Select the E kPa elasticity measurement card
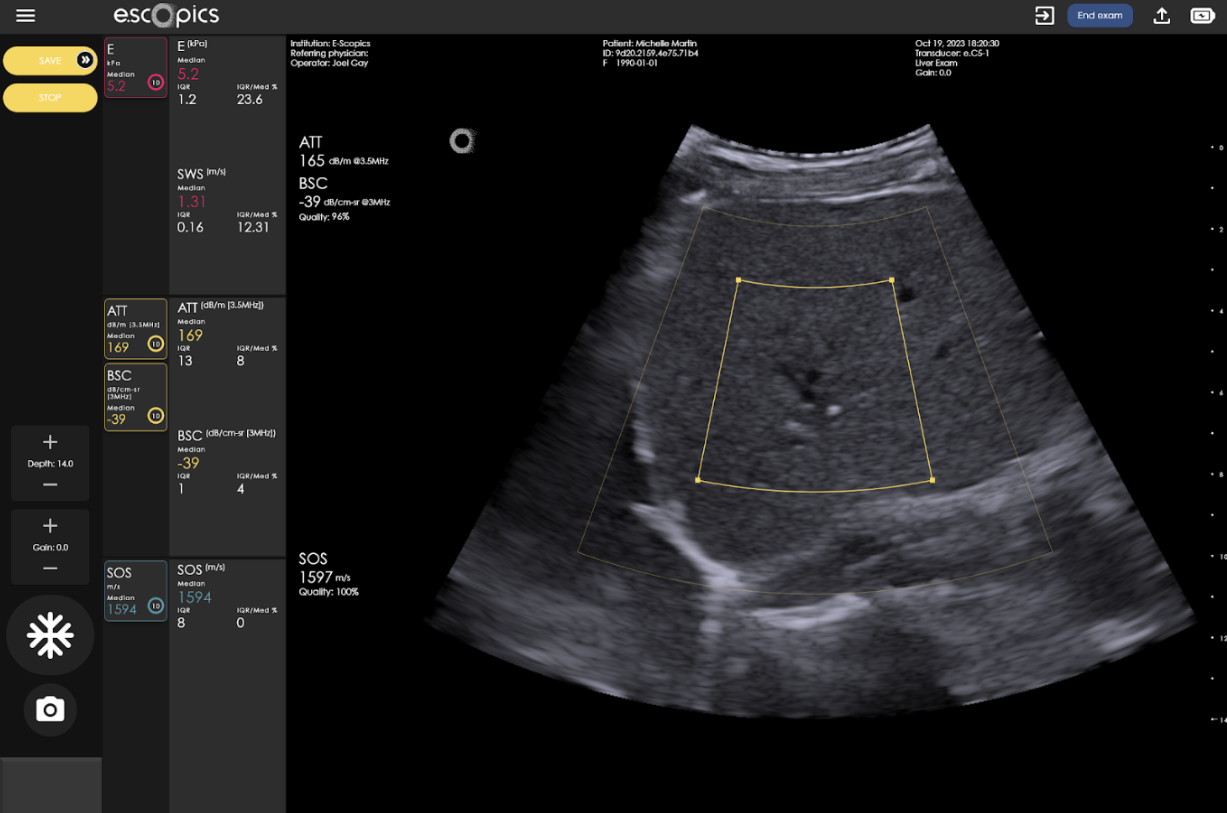 click(x=135, y=68)
